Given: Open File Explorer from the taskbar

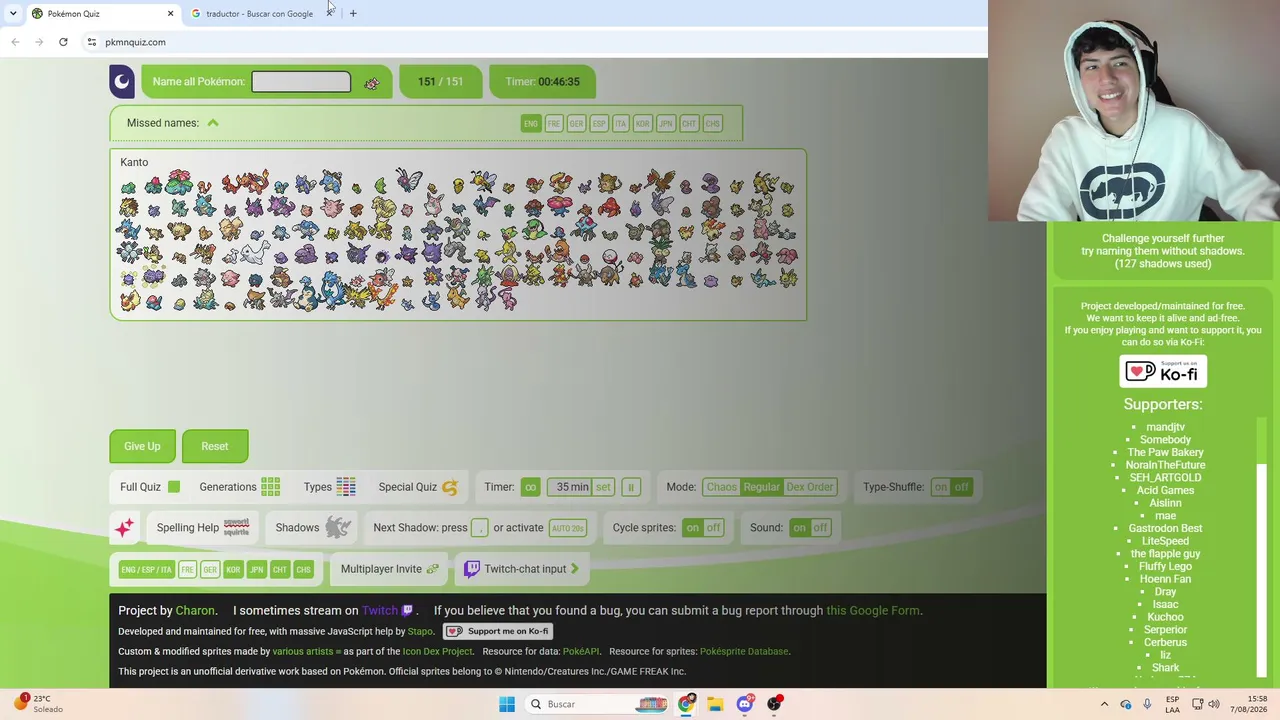Looking at the screenshot, I should coord(715,704).
